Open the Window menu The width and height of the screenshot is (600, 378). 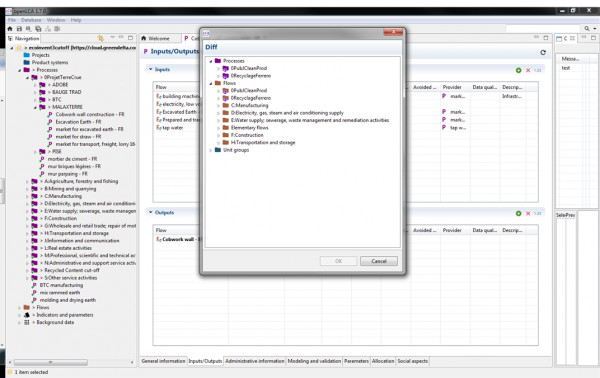pyautogui.click(x=56, y=20)
